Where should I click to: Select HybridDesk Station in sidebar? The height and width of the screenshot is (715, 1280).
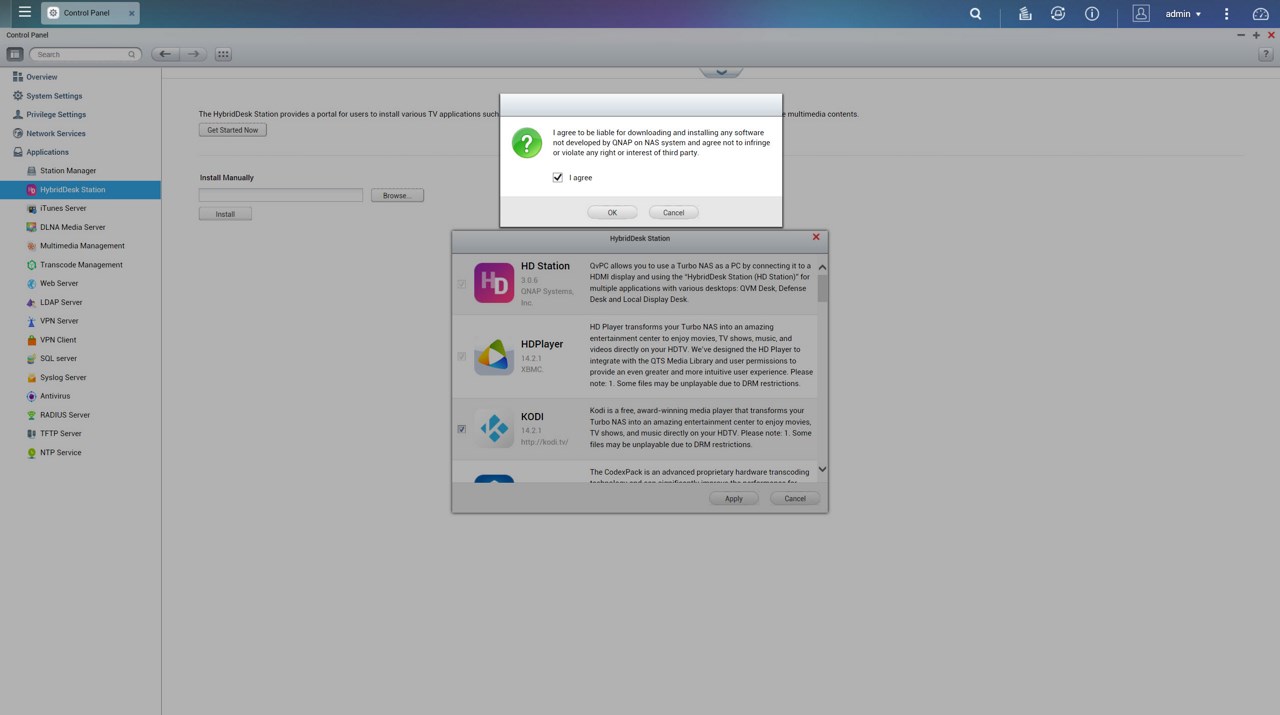pyautogui.click(x=80, y=189)
